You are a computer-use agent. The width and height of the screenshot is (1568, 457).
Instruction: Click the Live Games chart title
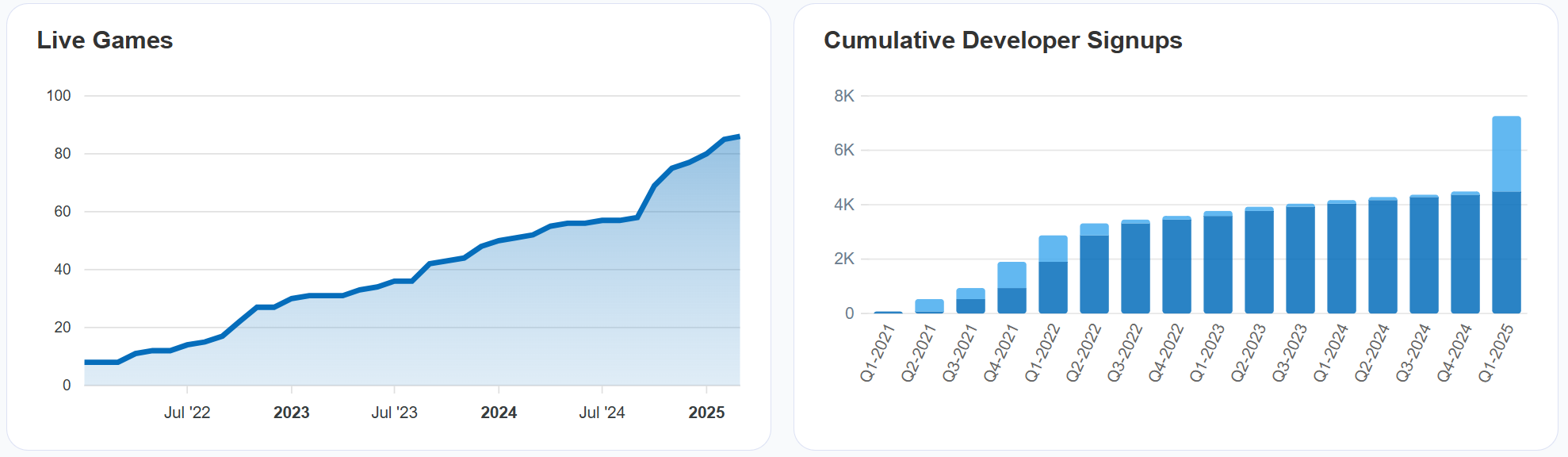pyautogui.click(x=105, y=40)
